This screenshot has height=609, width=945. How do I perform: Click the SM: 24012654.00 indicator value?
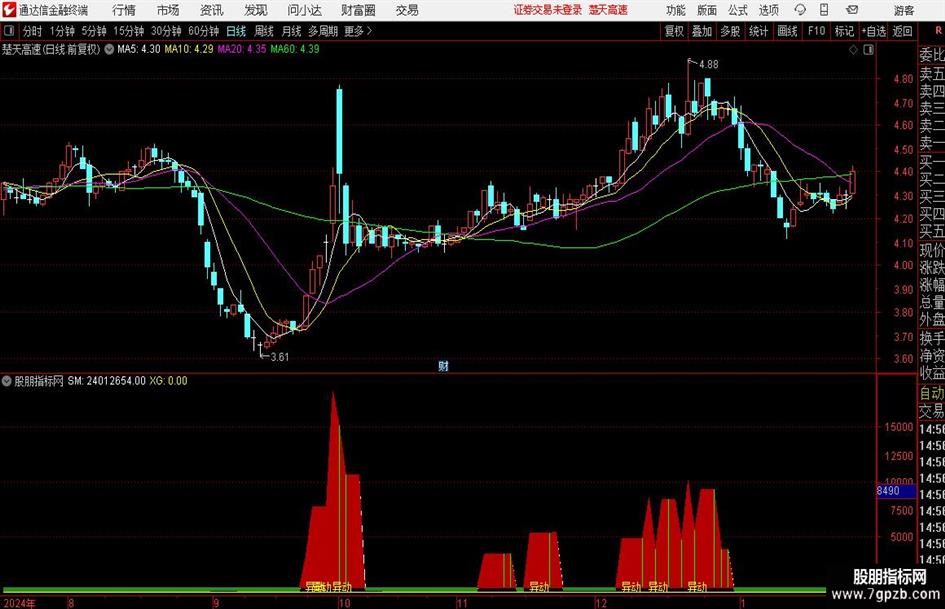click(x=106, y=381)
